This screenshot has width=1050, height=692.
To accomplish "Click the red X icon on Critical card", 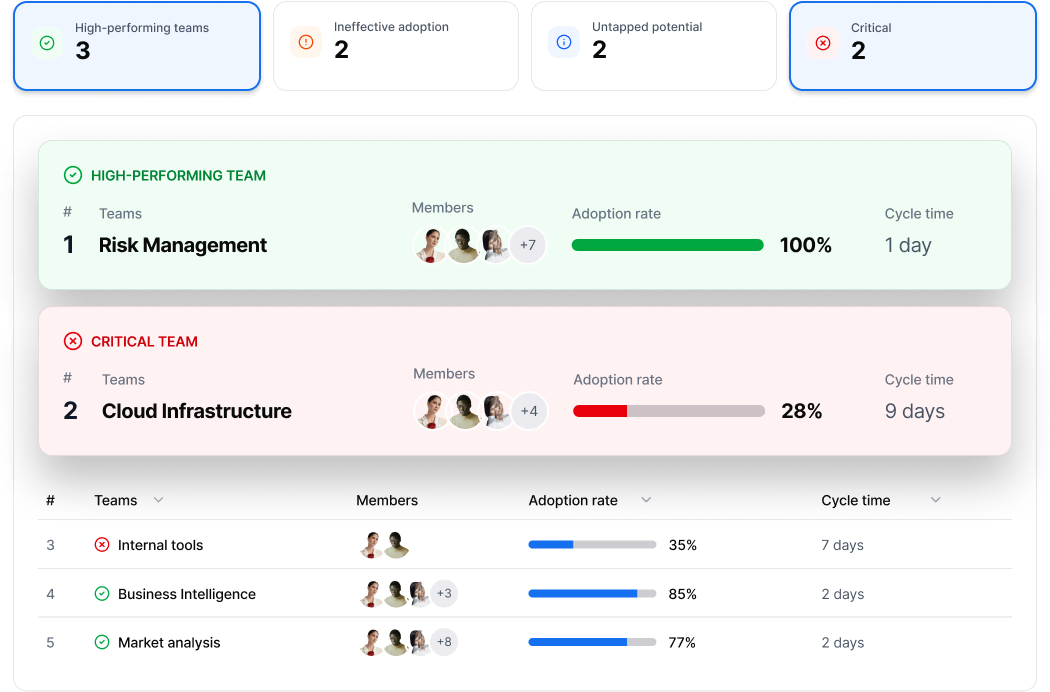I will pos(823,42).
